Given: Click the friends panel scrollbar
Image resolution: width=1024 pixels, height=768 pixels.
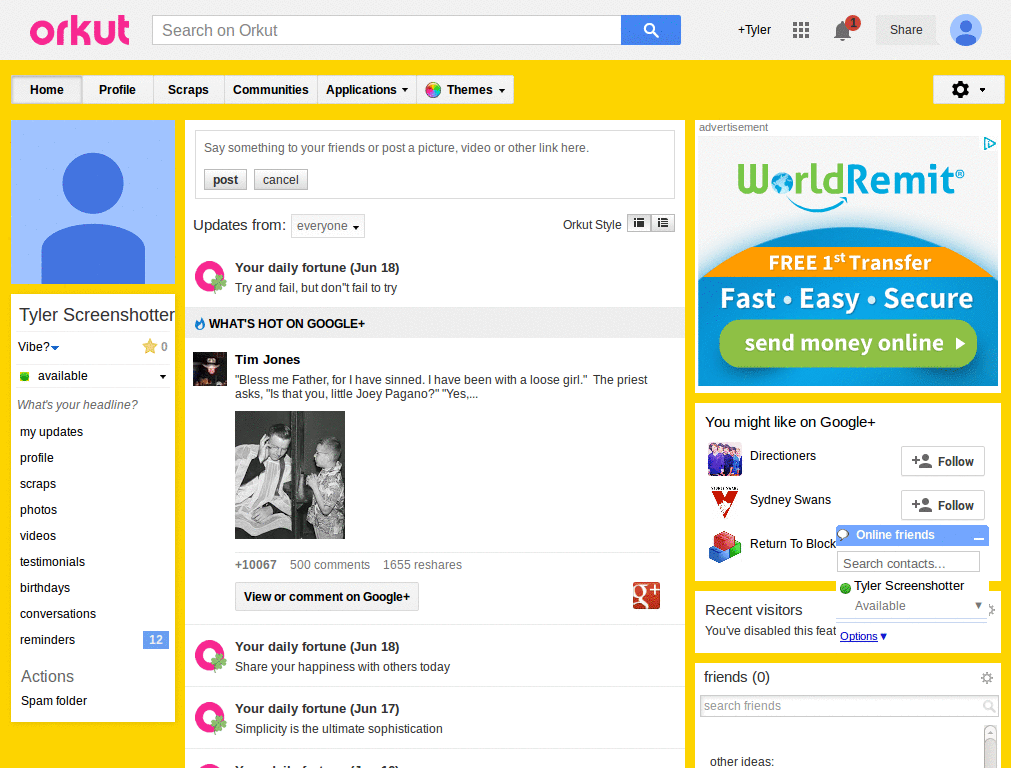Looking at the screenshot, I should [x=990, y=746].
